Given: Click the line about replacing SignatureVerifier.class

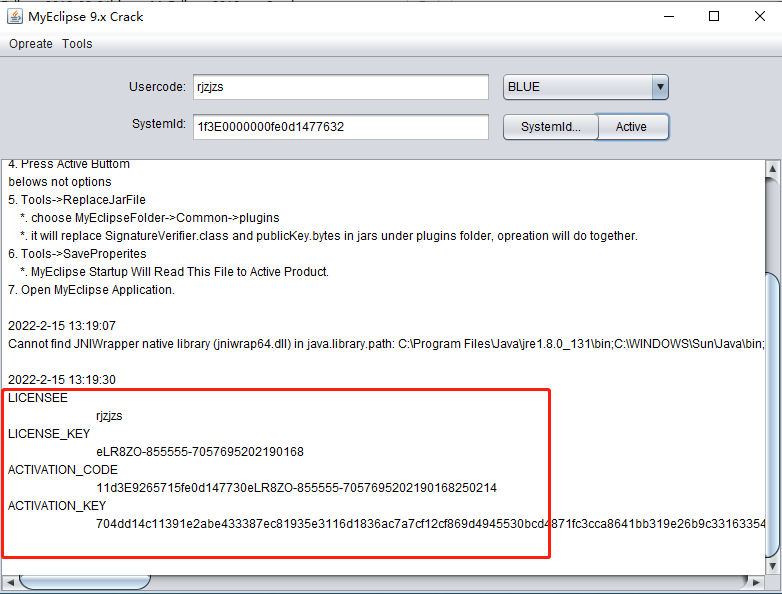Looking at the screenshot, I should 329,236.
